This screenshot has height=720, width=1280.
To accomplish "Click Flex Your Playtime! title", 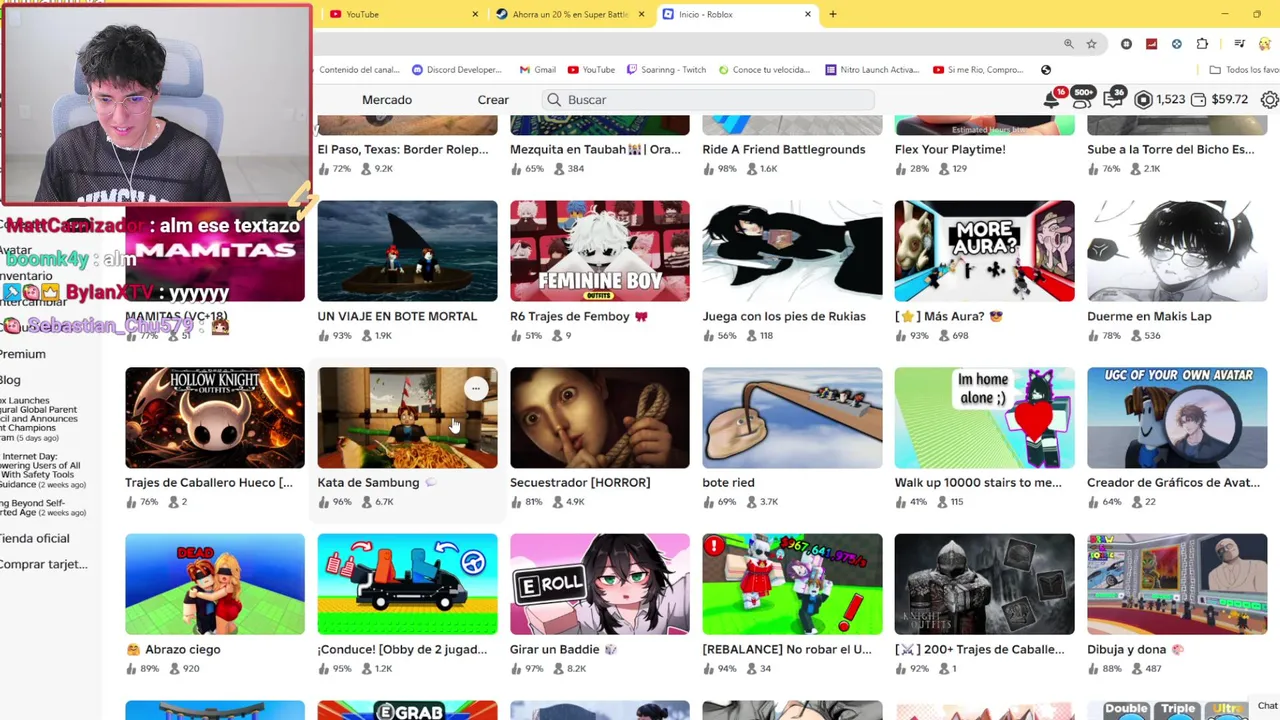I will pyautogui.click(x=950, y=149).
